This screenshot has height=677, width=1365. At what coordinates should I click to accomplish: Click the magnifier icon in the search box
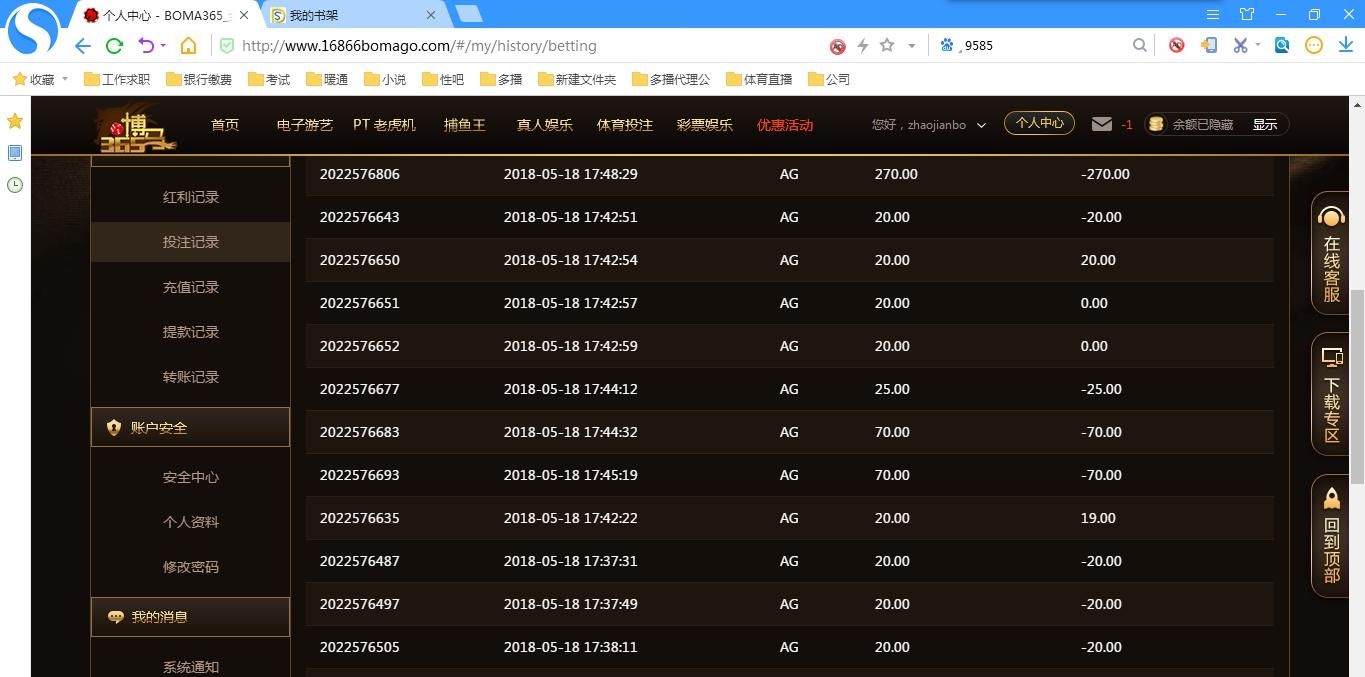pyautogui.click(x=1140, y=46)
